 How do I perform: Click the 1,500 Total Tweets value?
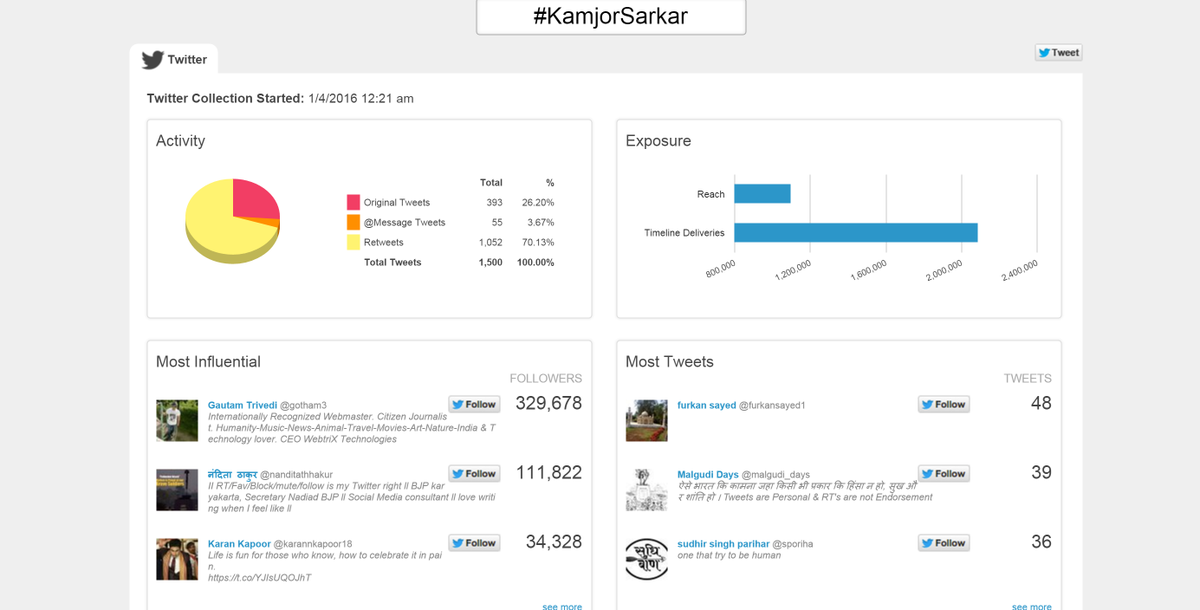pos(490,262)
